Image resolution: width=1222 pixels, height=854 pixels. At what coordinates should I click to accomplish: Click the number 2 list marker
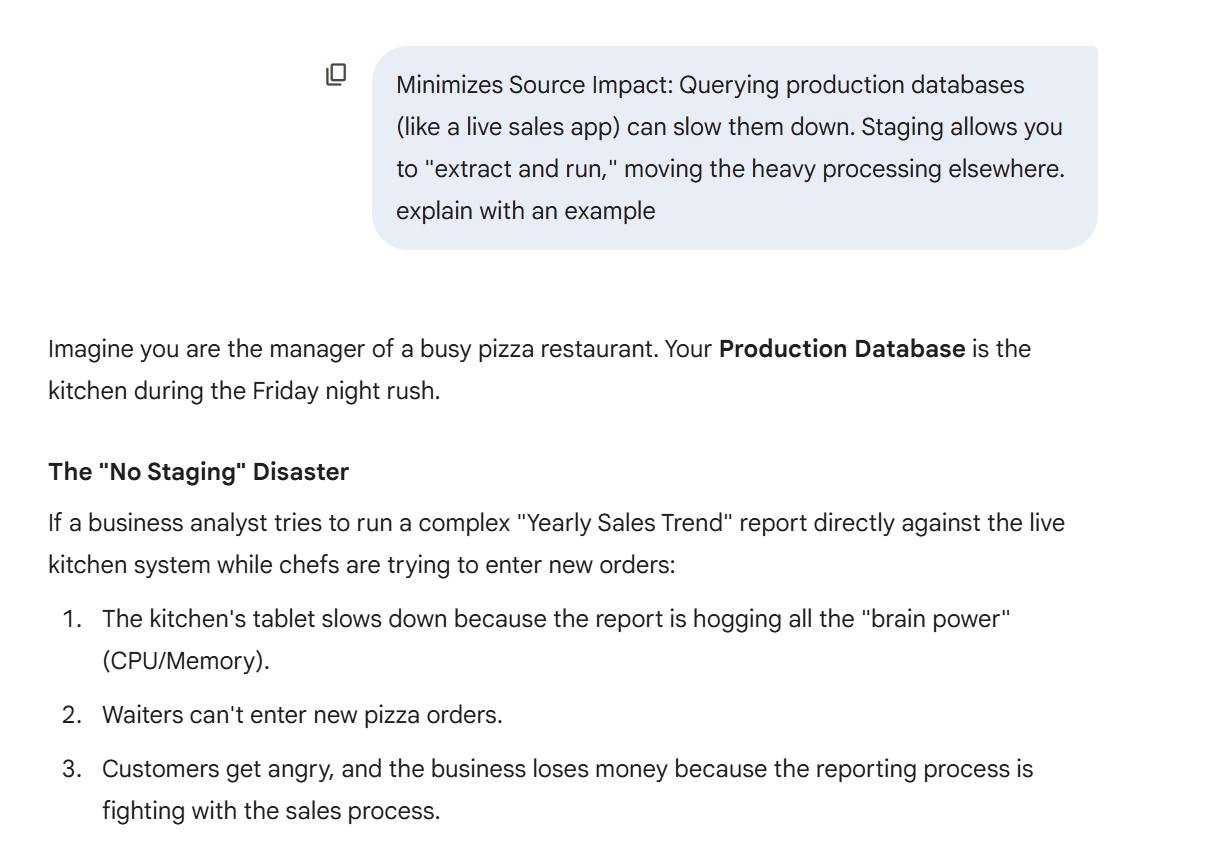pos(71,715)
